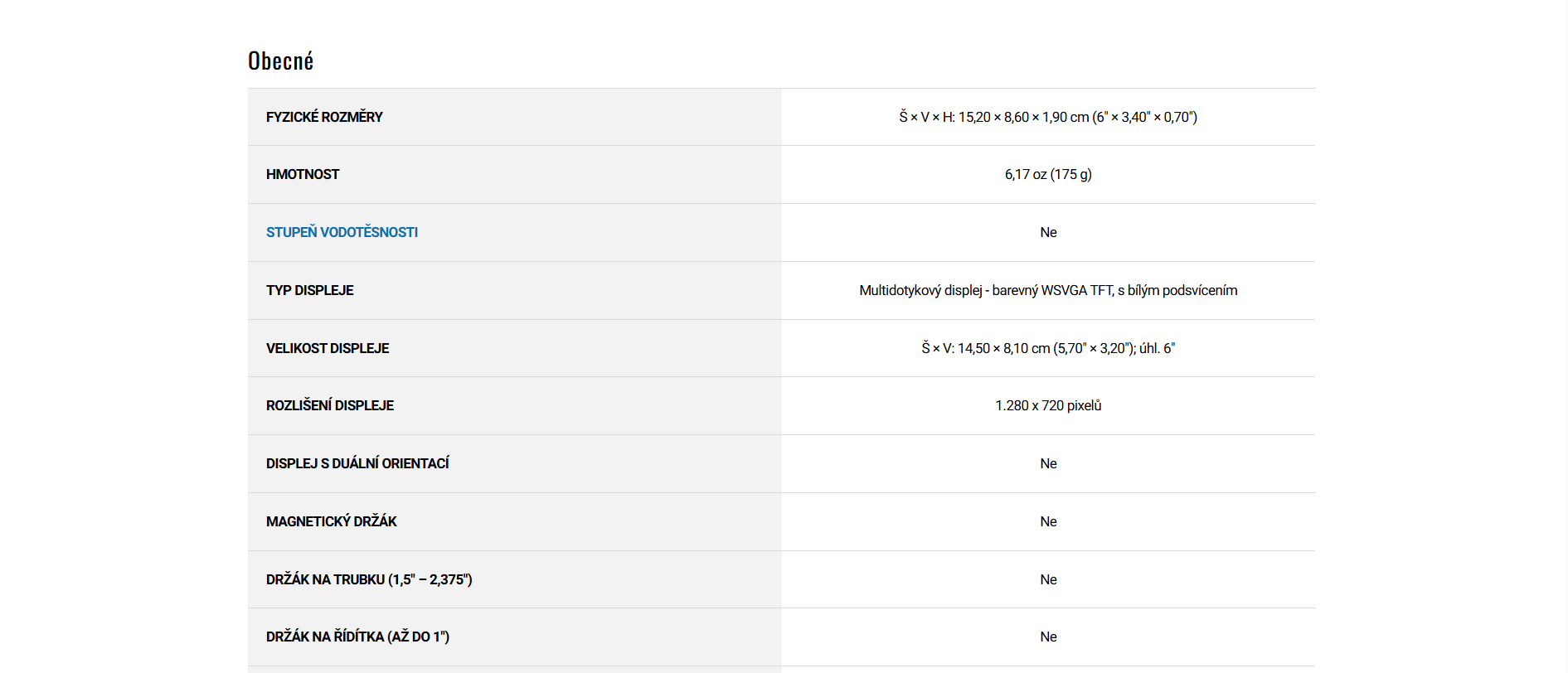Open the Stupeň vodotěsnosti link

(342, 232)
